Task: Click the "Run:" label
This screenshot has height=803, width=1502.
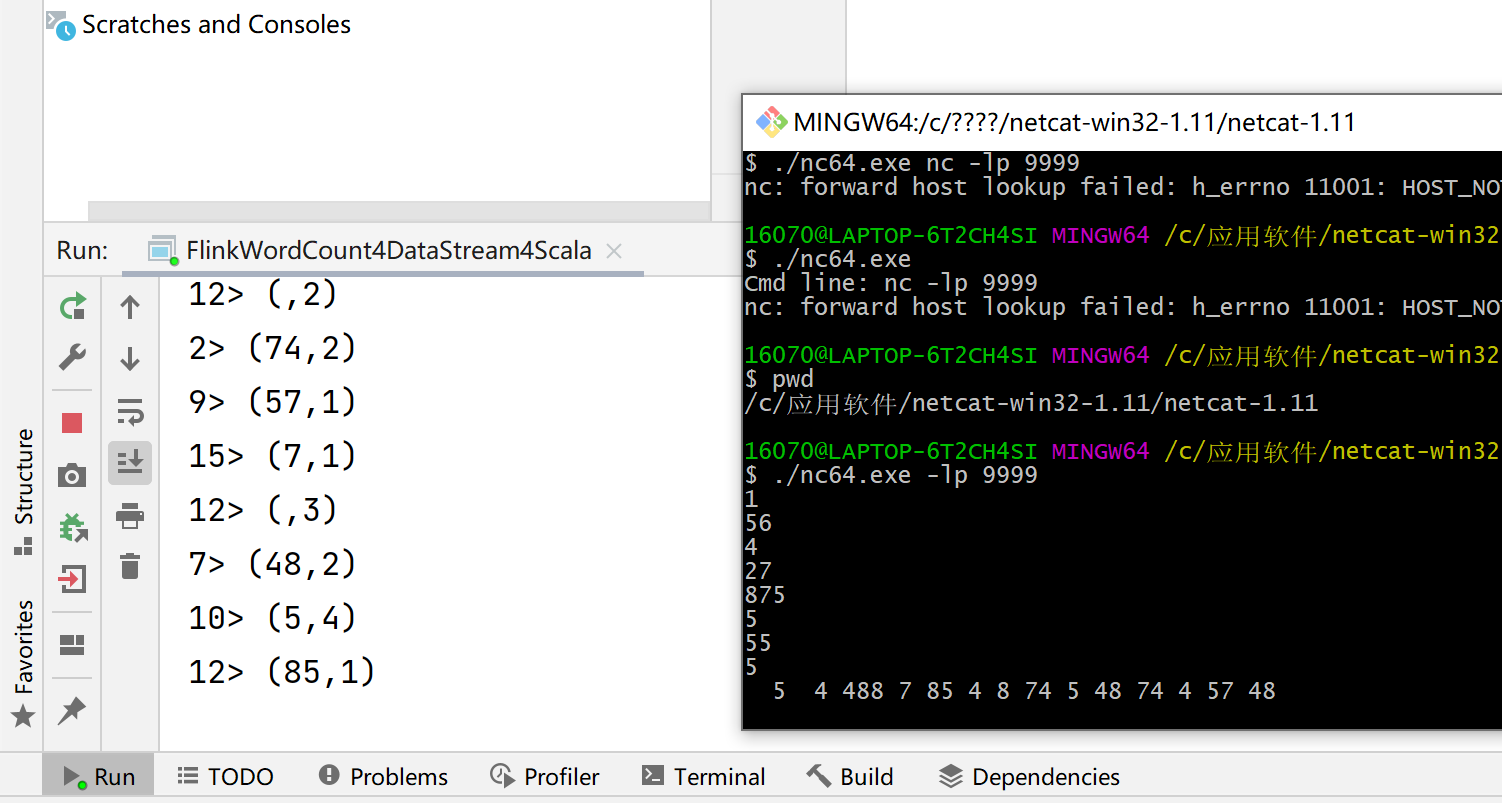Action: point(83,250)
